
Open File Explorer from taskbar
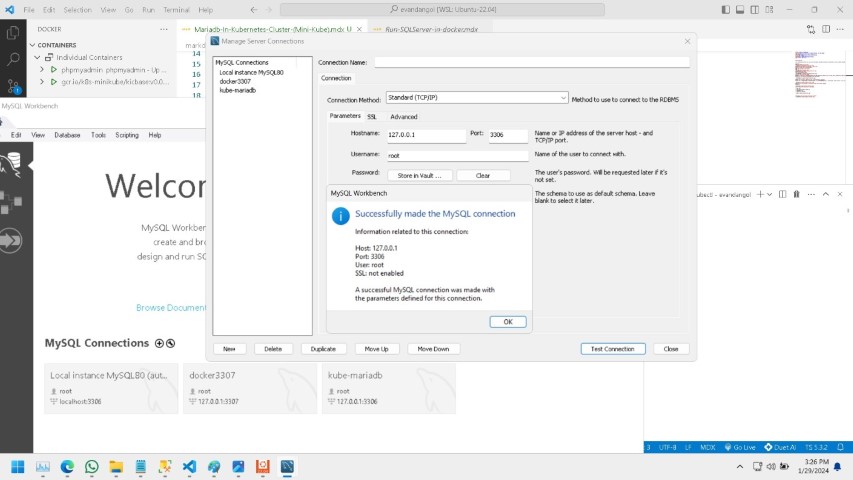pyautogui.click(x=116, y=467)
